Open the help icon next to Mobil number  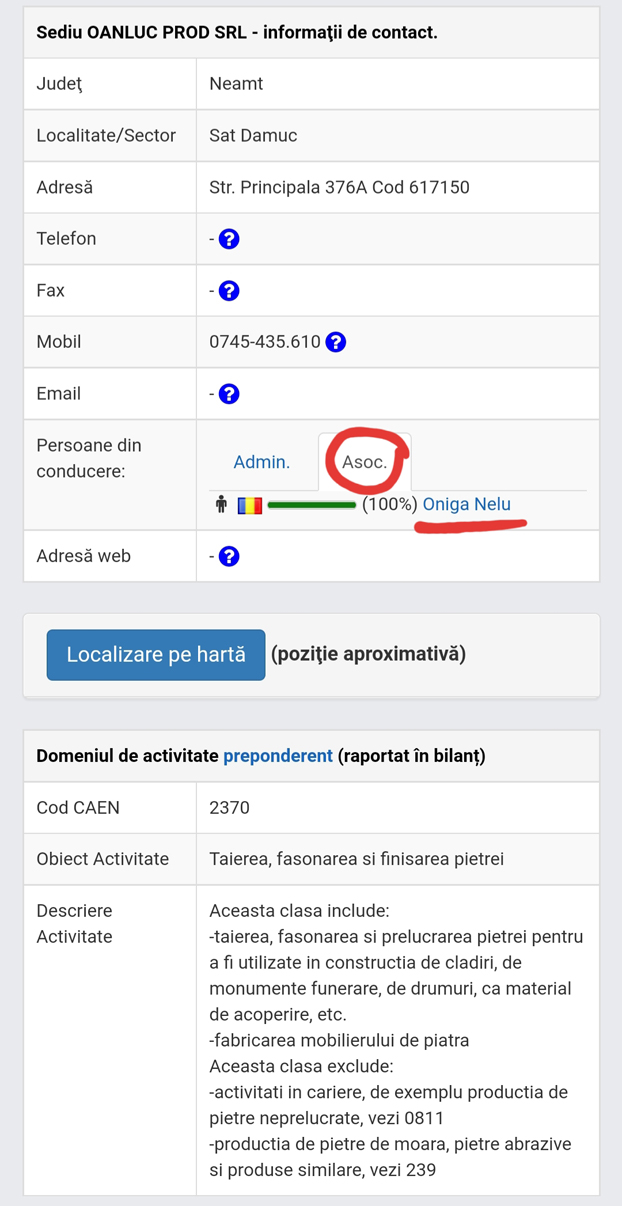(x=336, y=341)
